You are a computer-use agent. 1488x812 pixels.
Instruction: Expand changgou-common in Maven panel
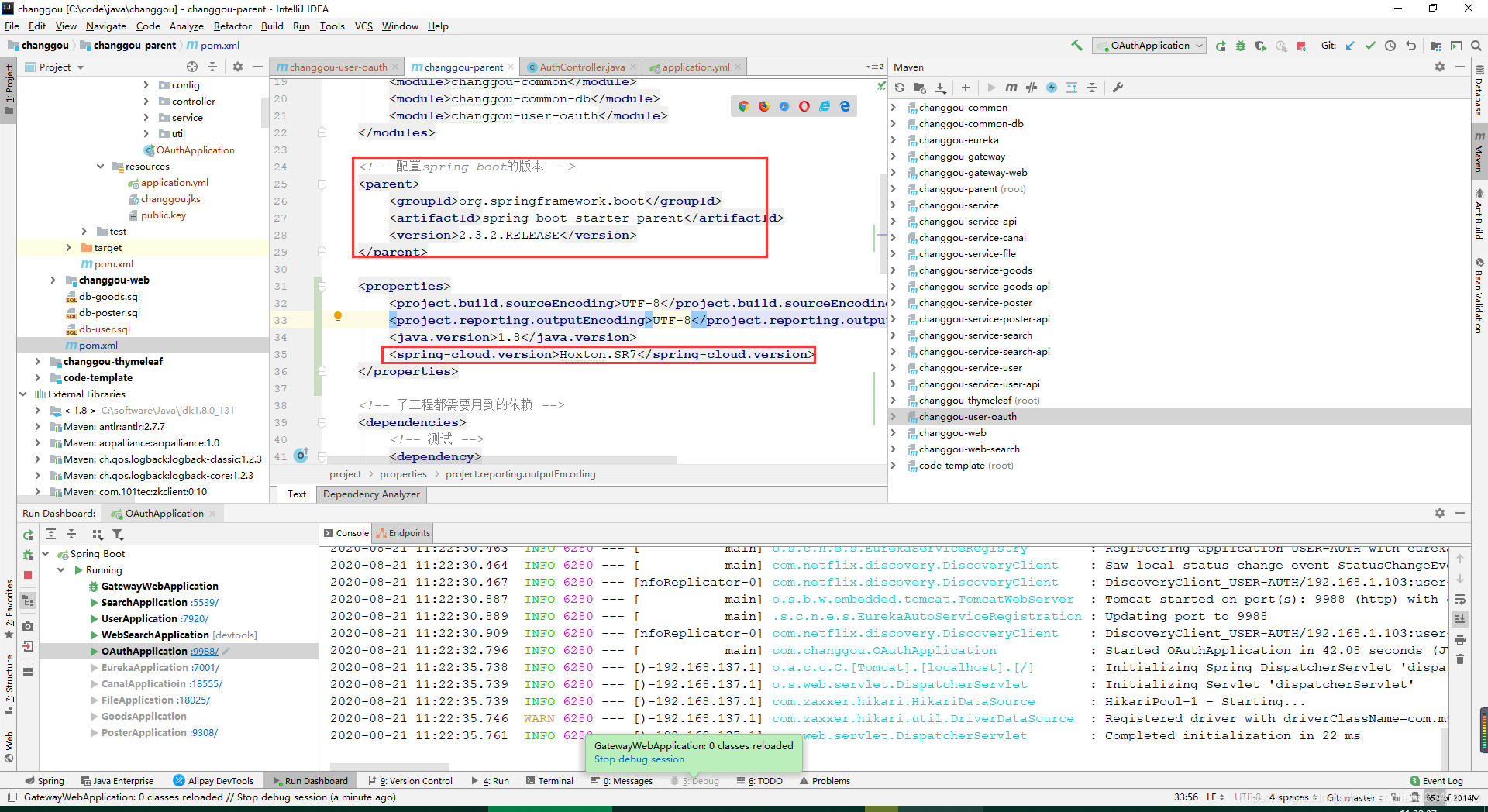[894, 108]
